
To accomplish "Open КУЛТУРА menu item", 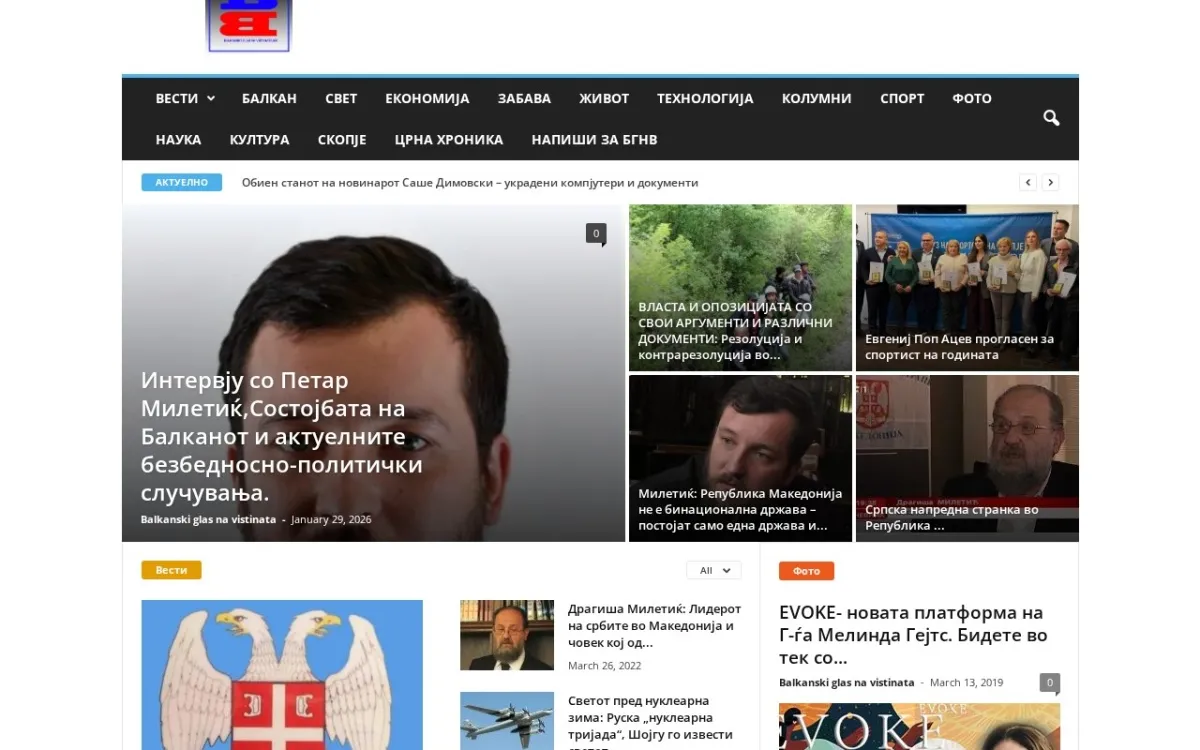I will [x=259, y=139].
